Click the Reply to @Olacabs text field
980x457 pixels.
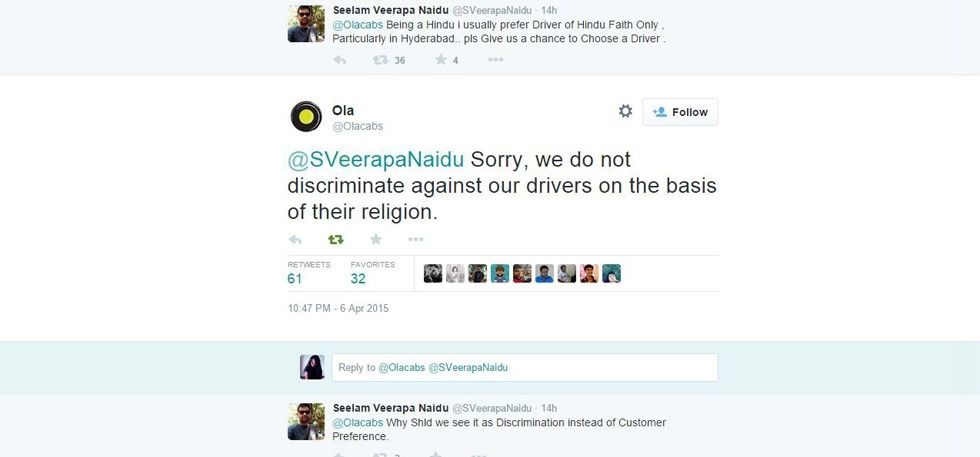pos(524,367)
